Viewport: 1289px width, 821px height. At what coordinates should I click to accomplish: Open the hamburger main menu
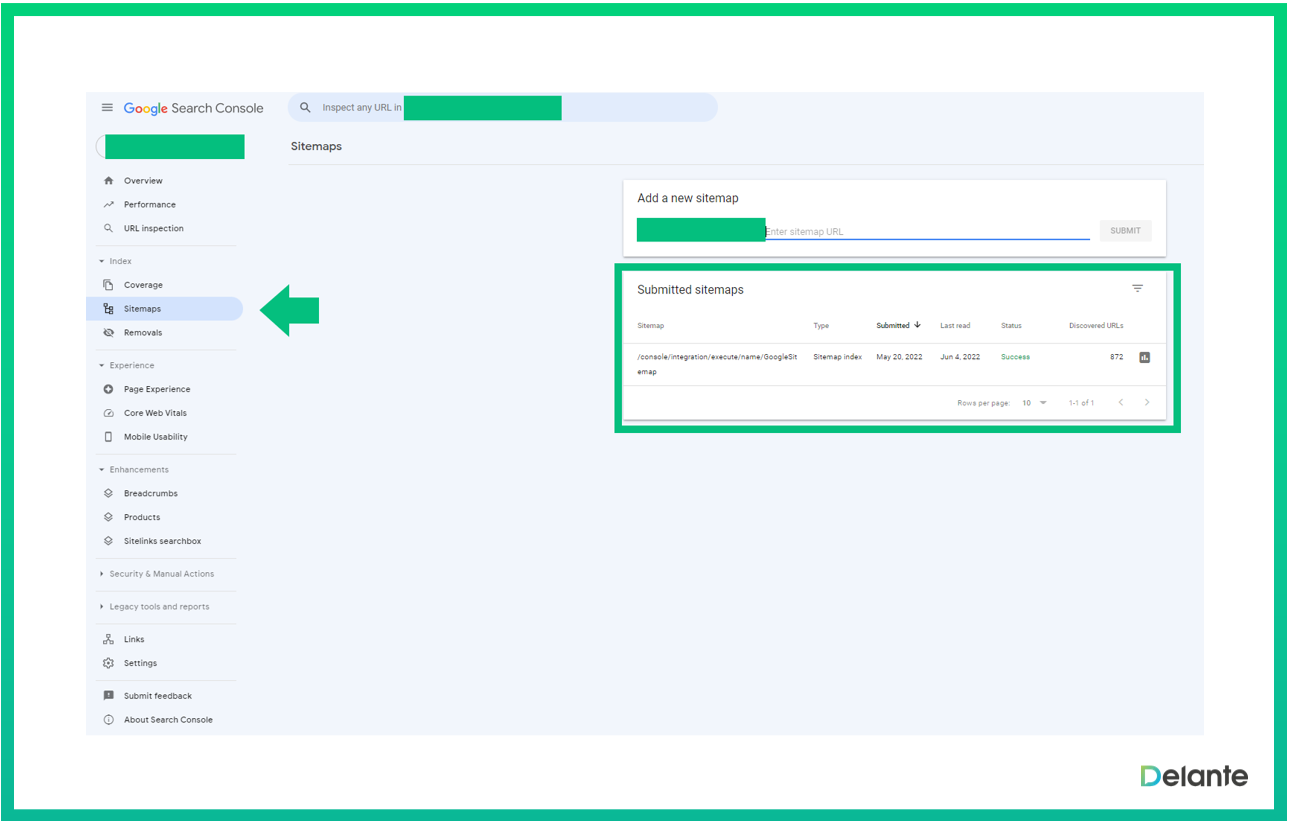pos(107,108)
